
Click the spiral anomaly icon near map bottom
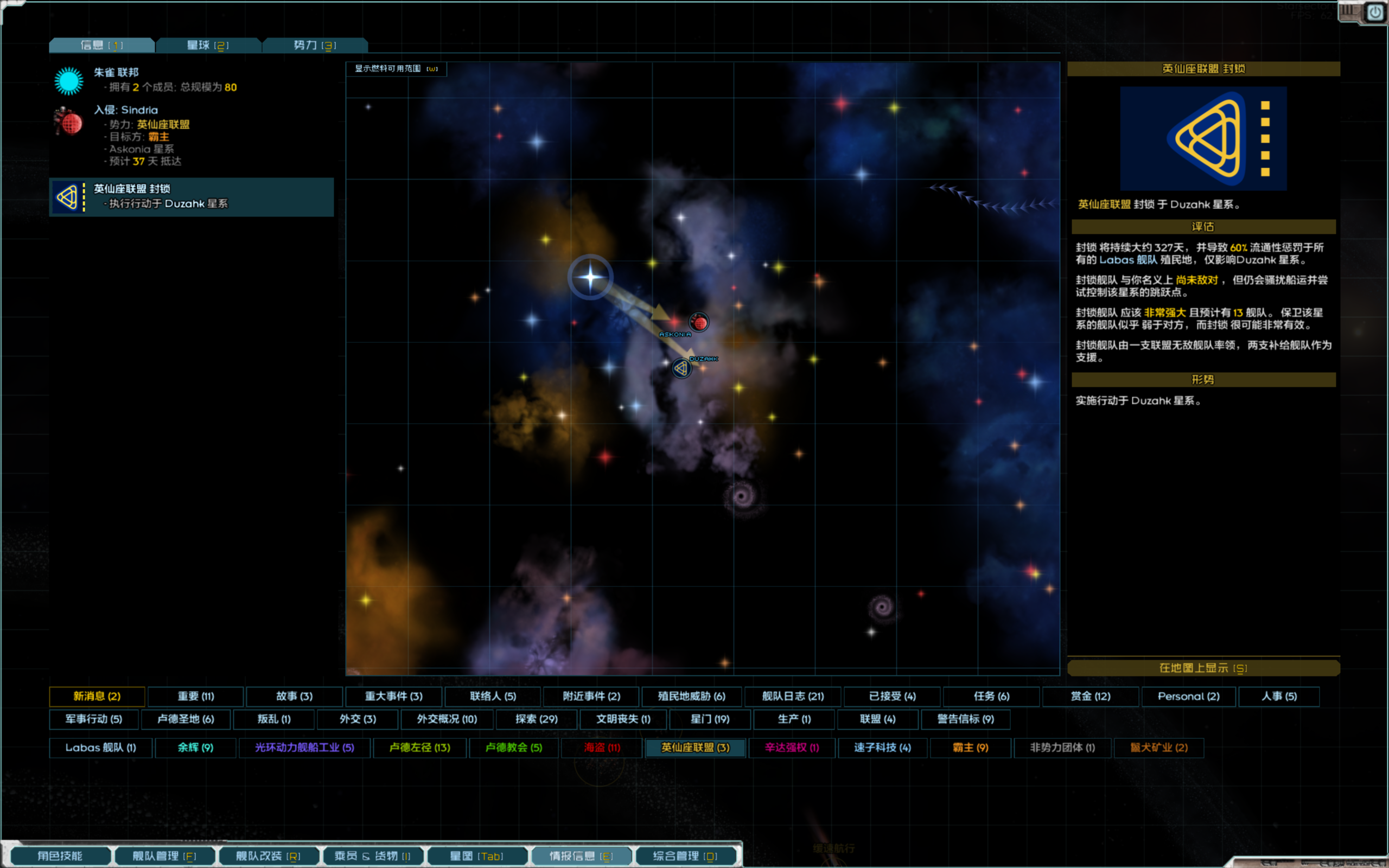(x=882, y=606)
